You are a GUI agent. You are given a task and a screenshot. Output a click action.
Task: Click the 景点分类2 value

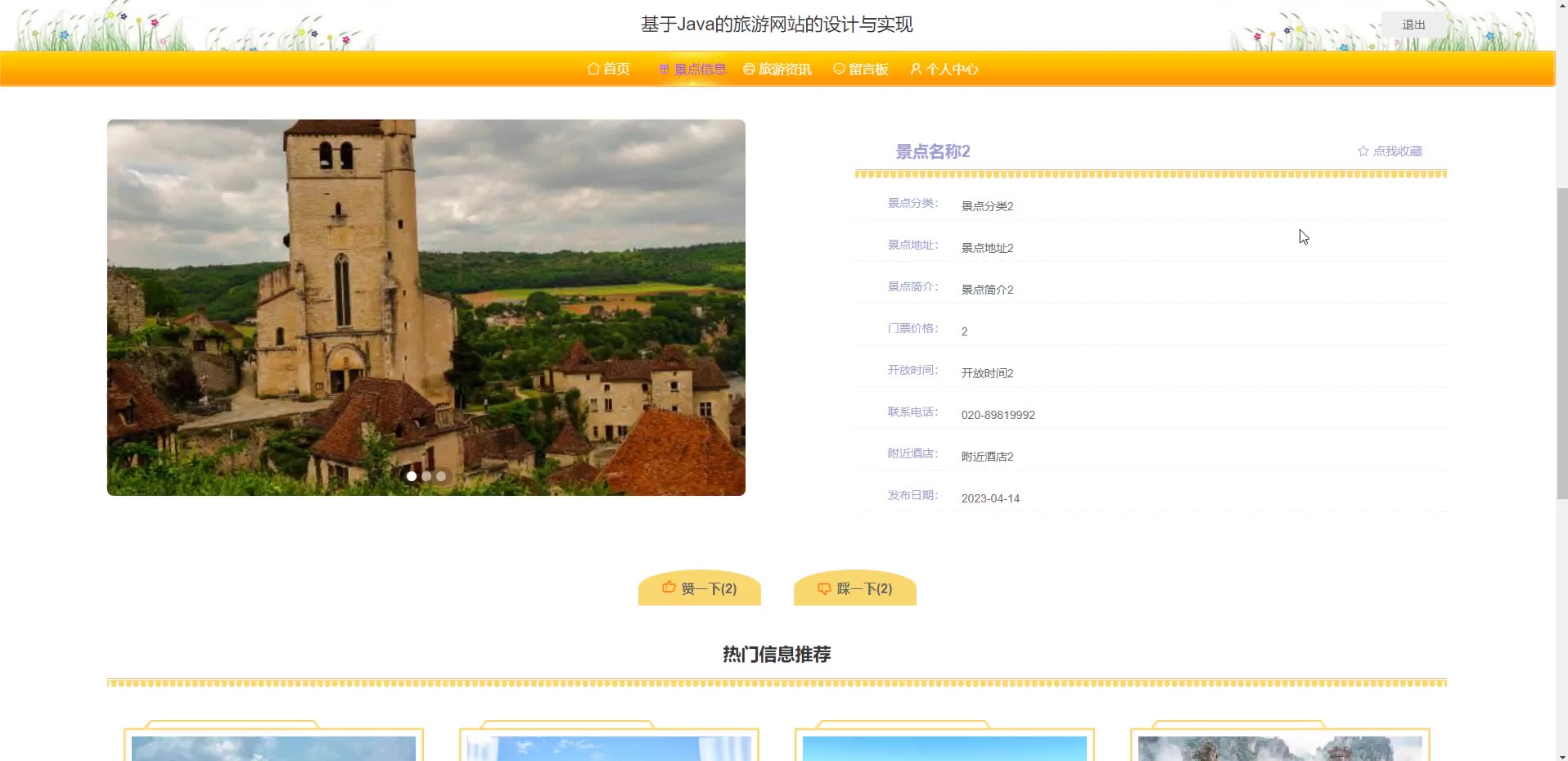987,206
